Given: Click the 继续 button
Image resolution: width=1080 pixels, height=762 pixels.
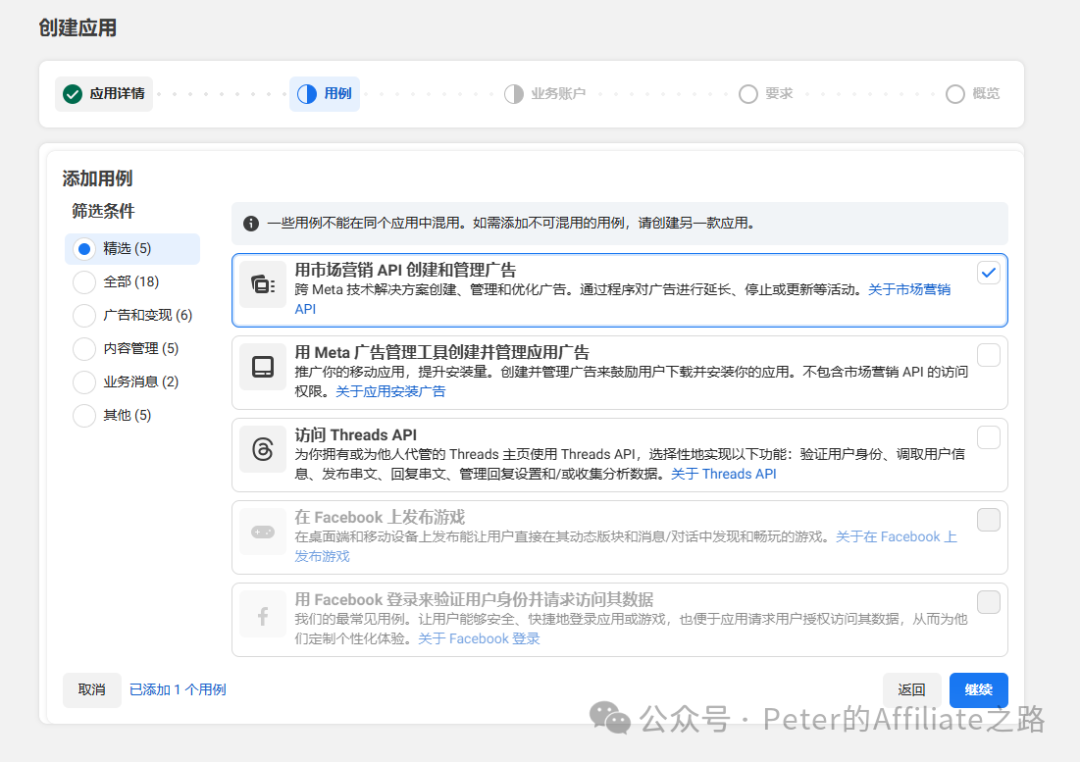Looking at the screenshot, I should point(977,690).
